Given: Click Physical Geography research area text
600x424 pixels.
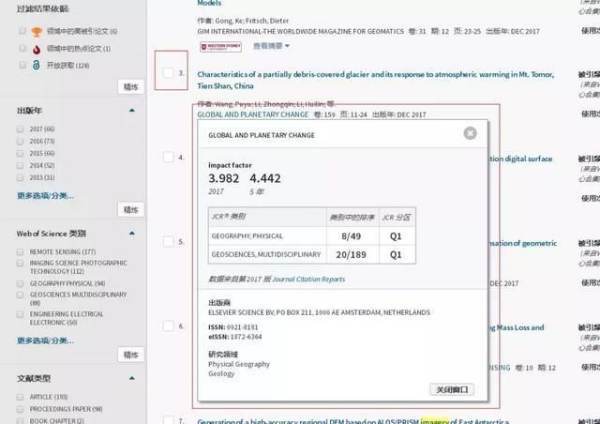Looking at the screenshot, I should 239,364.
